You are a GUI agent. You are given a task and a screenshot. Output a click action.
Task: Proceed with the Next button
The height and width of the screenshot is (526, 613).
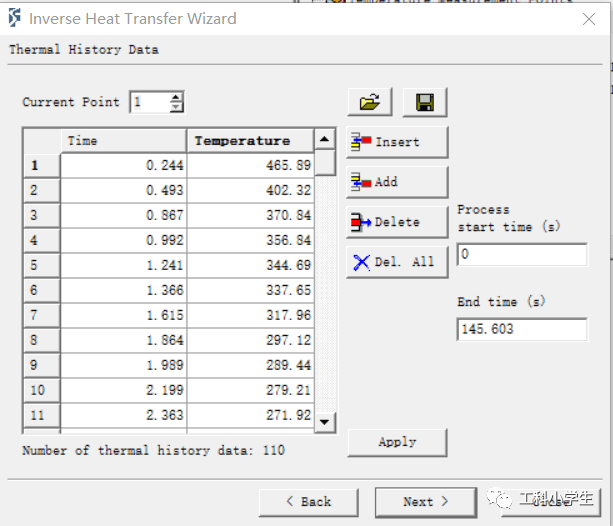pos(426,502)
